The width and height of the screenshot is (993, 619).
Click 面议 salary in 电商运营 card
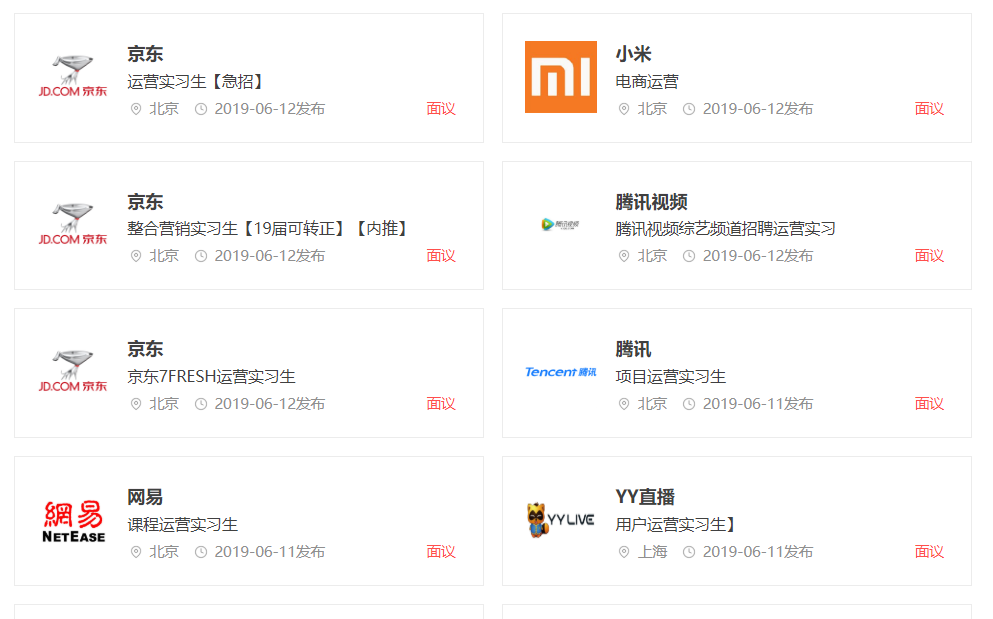929,109
